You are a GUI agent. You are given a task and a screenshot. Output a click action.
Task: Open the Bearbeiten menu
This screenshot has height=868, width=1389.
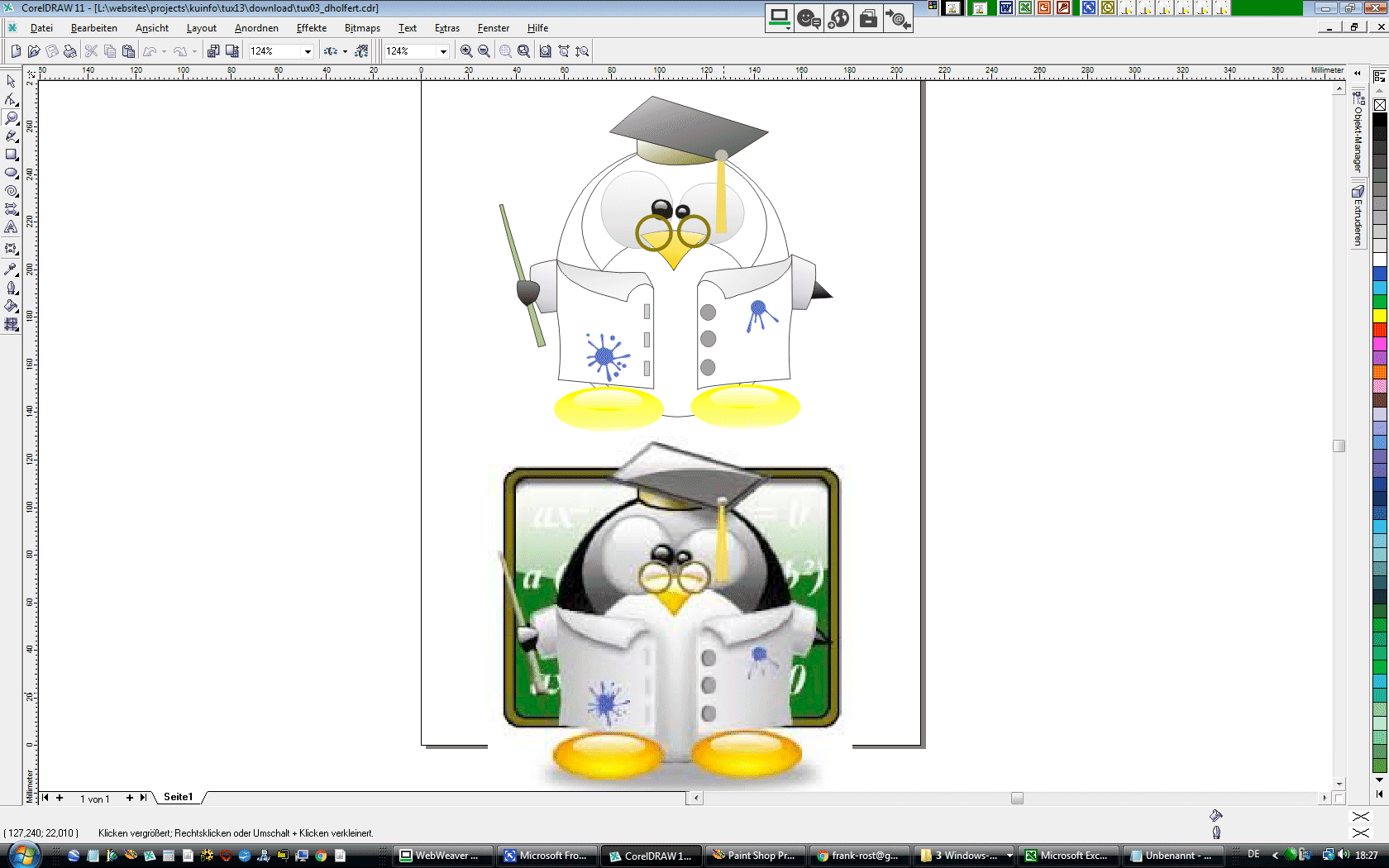click(93, 28)
